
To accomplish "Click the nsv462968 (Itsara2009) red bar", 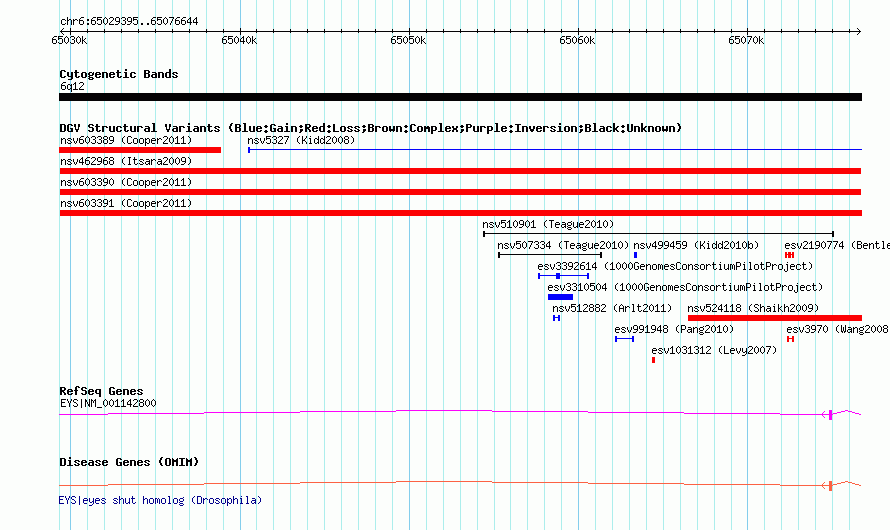I will [460, 171].
